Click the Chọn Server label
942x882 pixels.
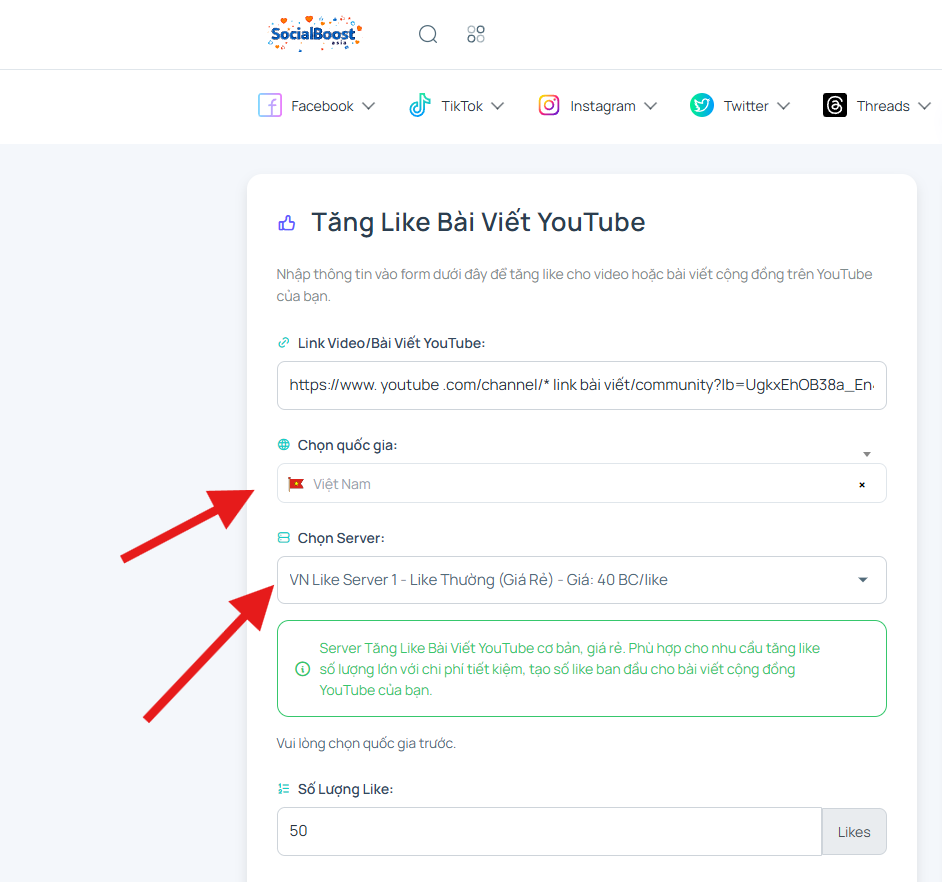(341, 538)
